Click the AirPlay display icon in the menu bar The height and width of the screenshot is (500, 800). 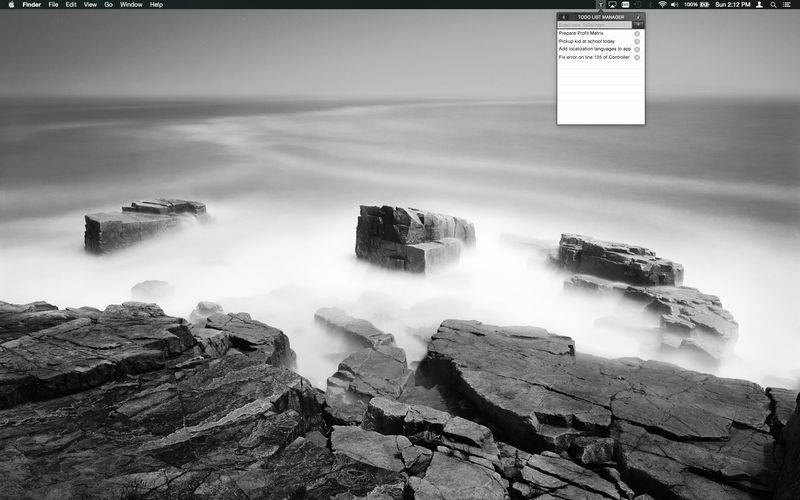coord(612,5)
